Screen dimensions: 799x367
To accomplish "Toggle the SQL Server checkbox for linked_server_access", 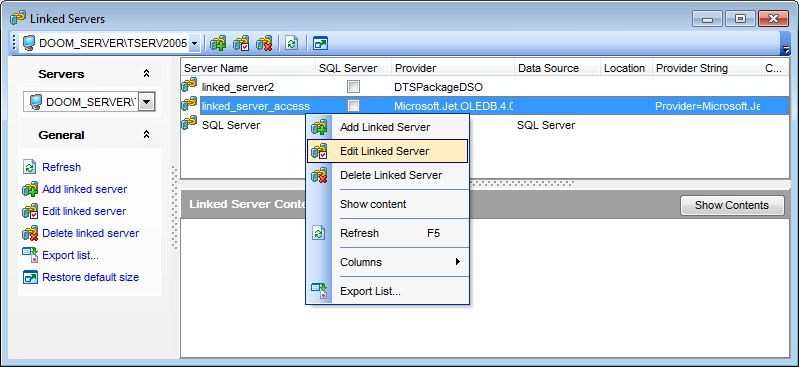I will (353, 106).
